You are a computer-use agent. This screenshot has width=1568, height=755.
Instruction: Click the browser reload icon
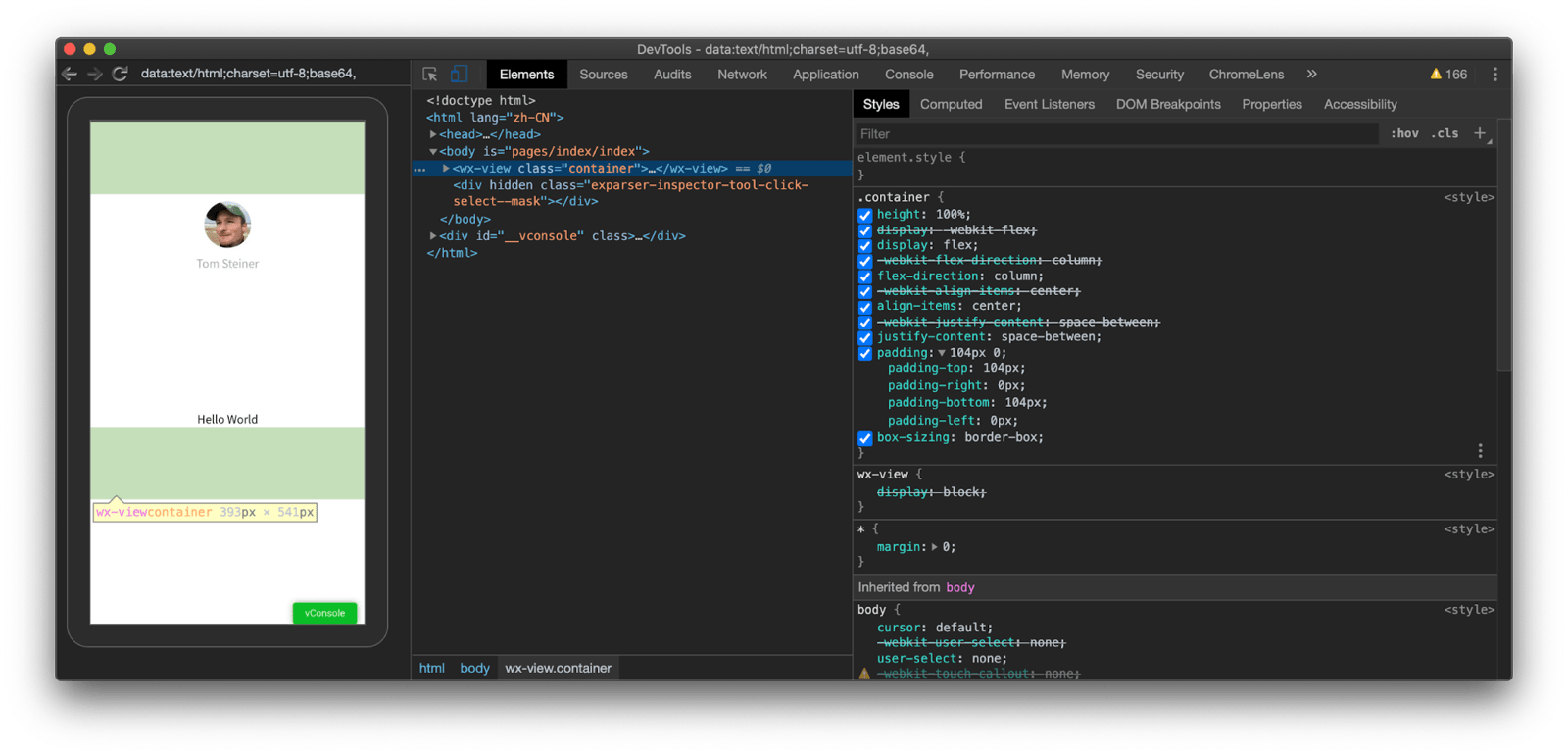click(x=120, y=74)
